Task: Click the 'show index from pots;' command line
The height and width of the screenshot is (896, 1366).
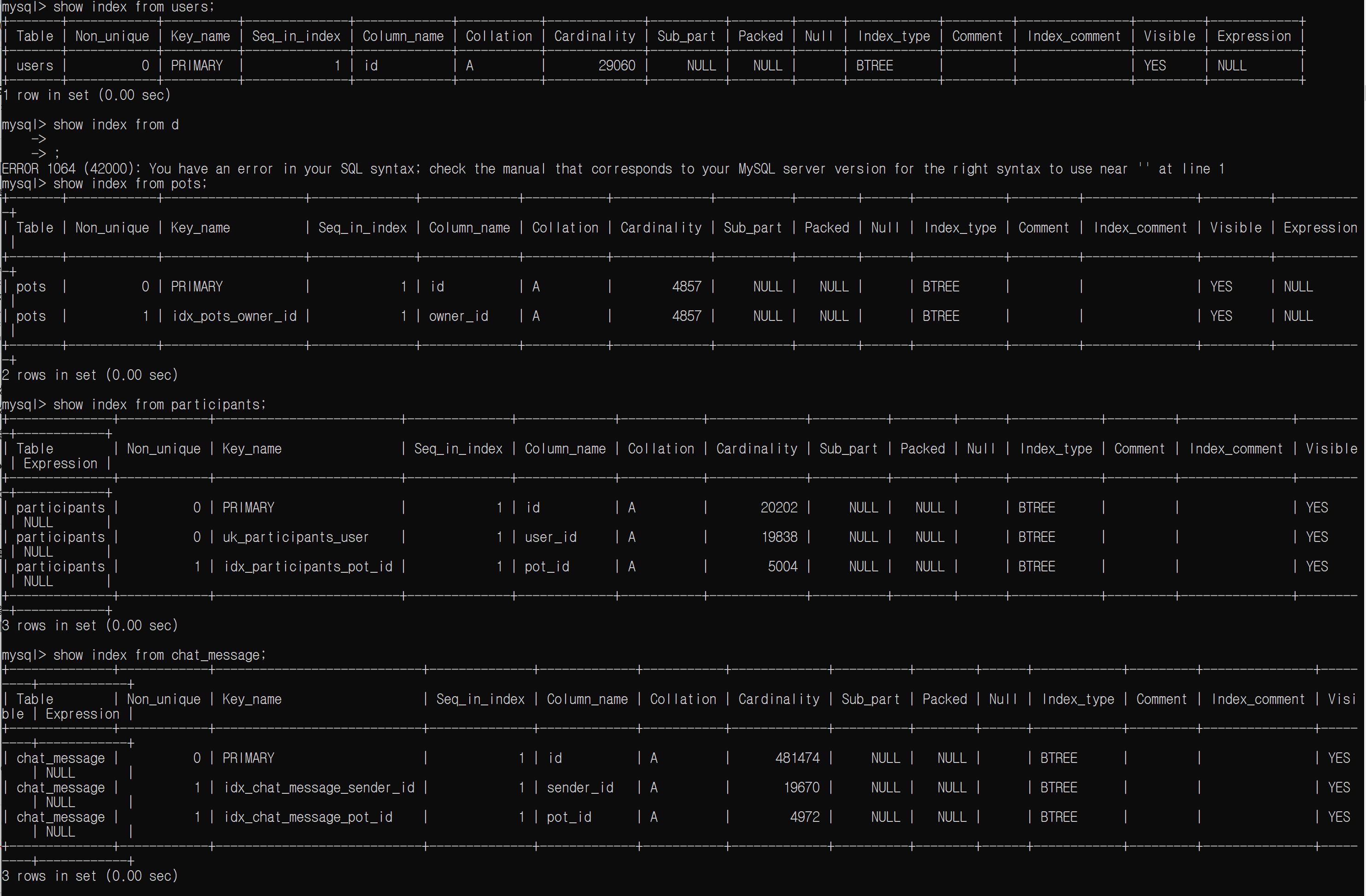Action: [x=130, y=184]
